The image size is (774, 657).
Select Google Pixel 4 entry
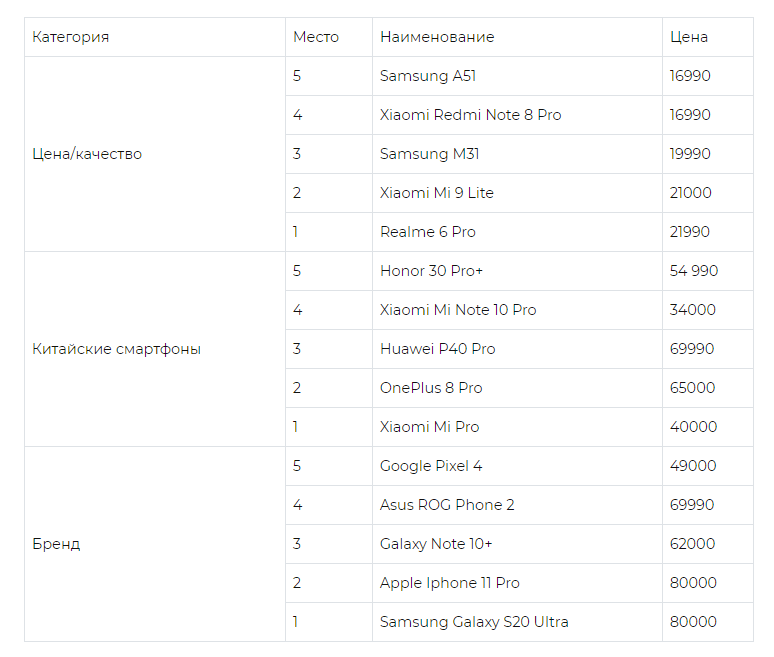coord(517,466)
